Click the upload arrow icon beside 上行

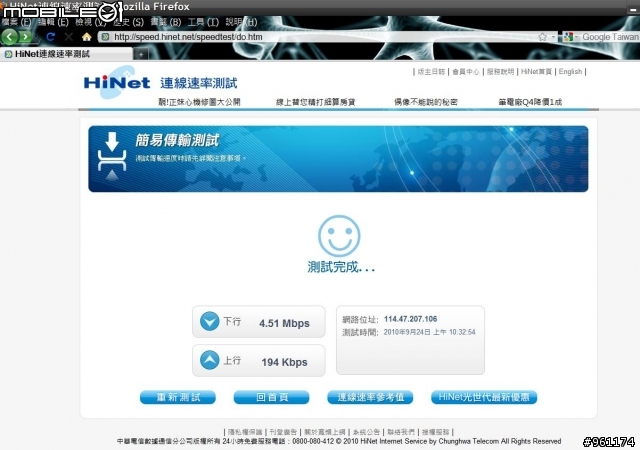(209, 360)
